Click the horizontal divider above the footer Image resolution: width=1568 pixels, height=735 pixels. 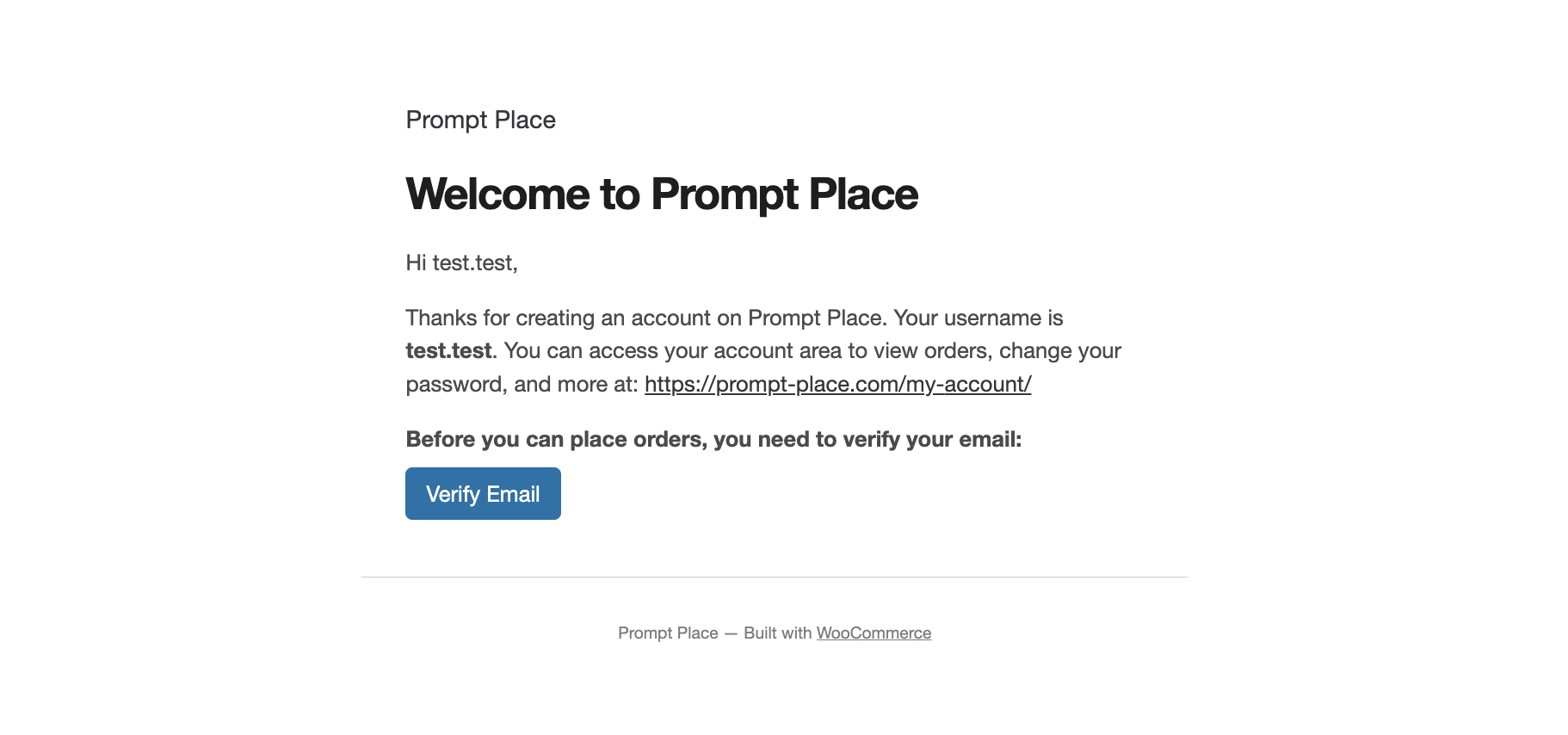click(775, 577)
